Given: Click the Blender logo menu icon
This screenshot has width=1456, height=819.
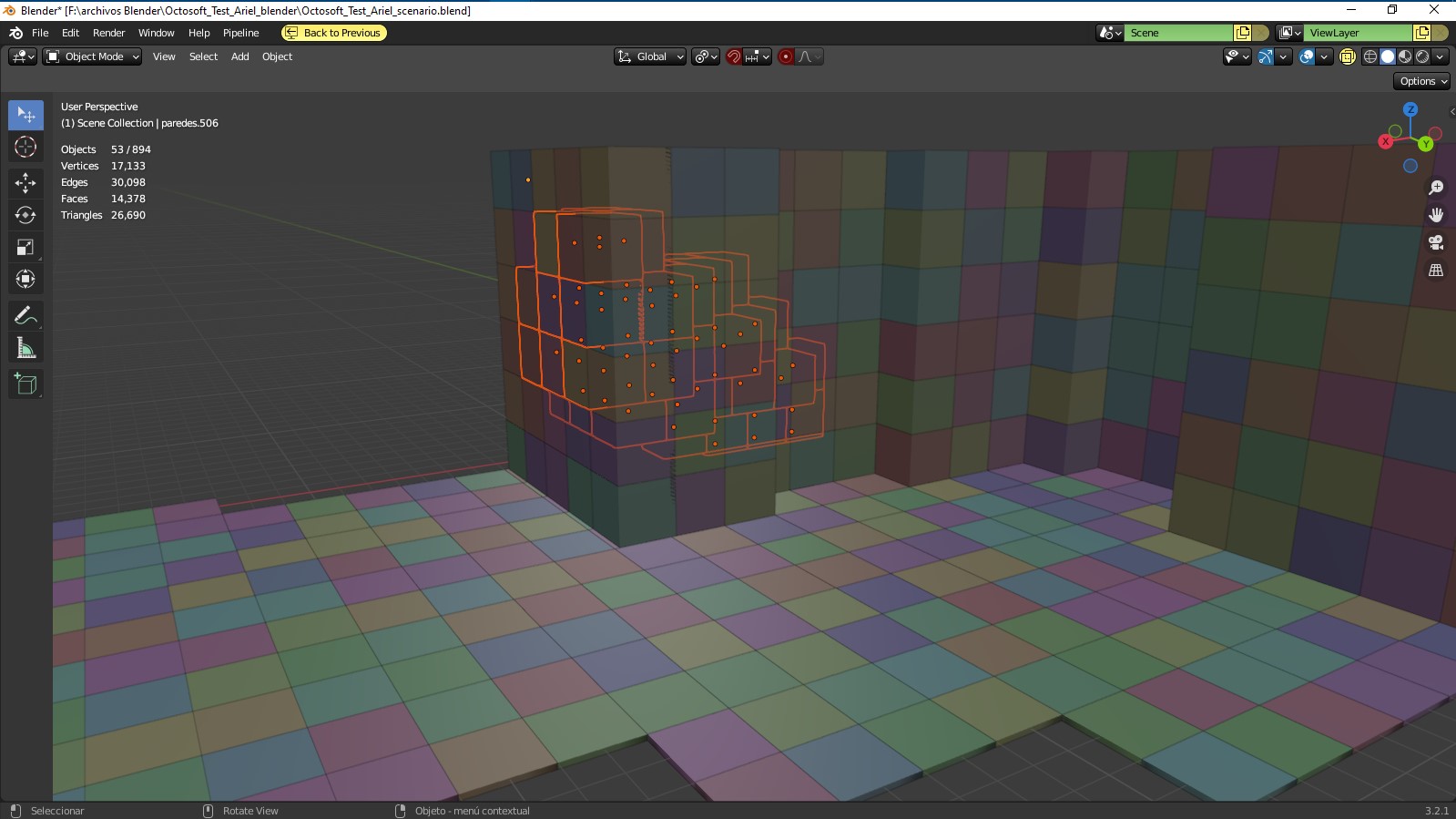Looking at the screenshot, I should pos(15,33).
